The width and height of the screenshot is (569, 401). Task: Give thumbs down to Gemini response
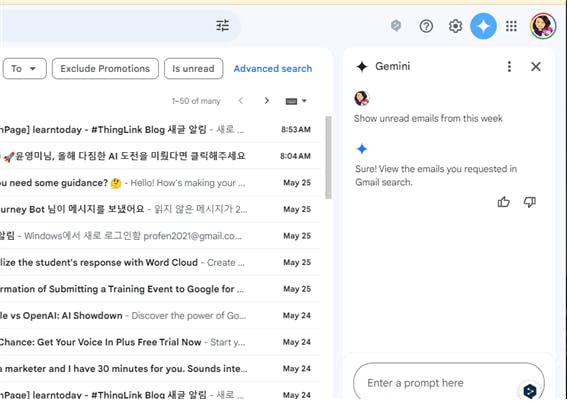[529, 202]
